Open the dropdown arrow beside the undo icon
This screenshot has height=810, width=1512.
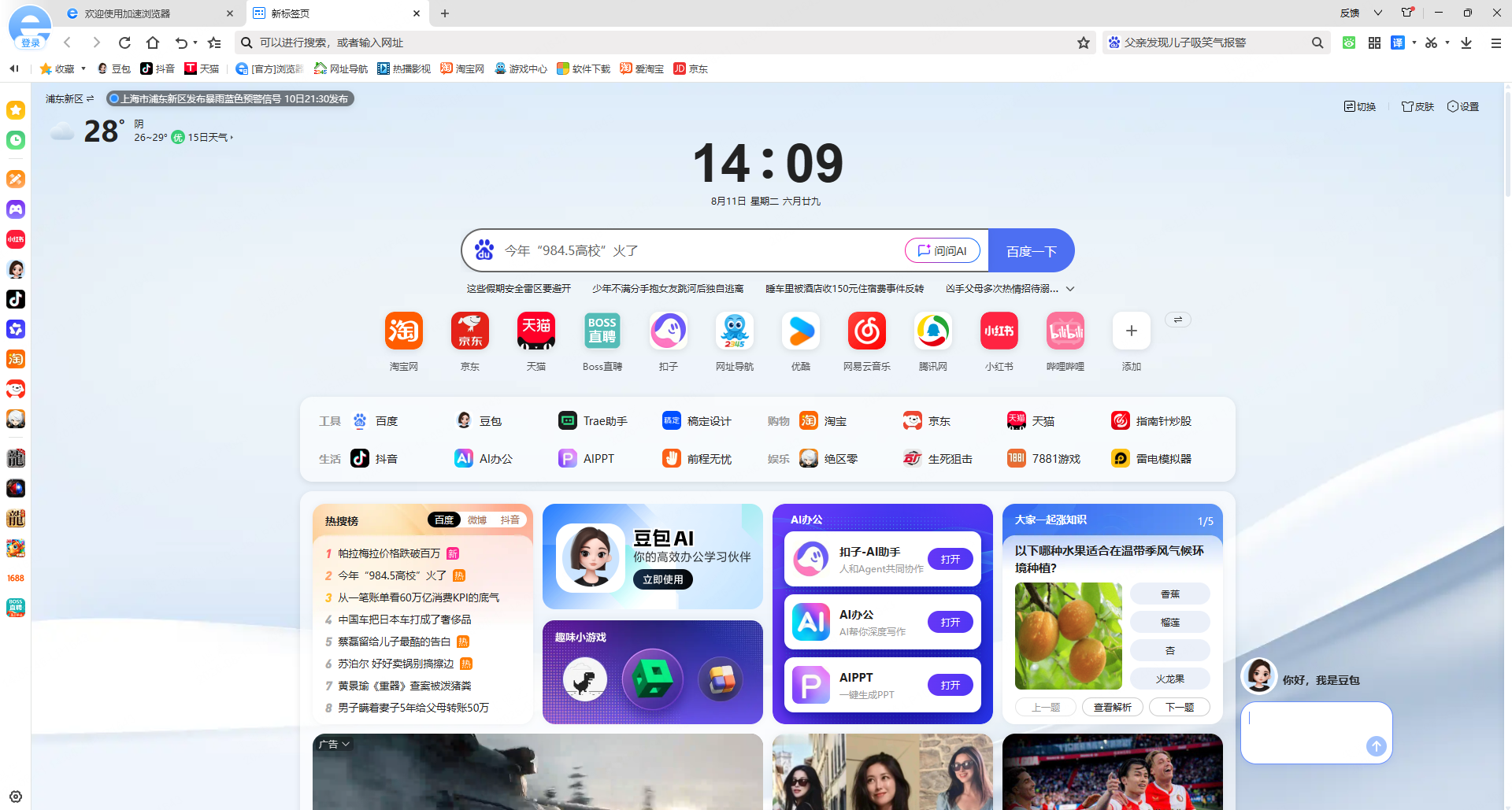(x=195, y=43)
